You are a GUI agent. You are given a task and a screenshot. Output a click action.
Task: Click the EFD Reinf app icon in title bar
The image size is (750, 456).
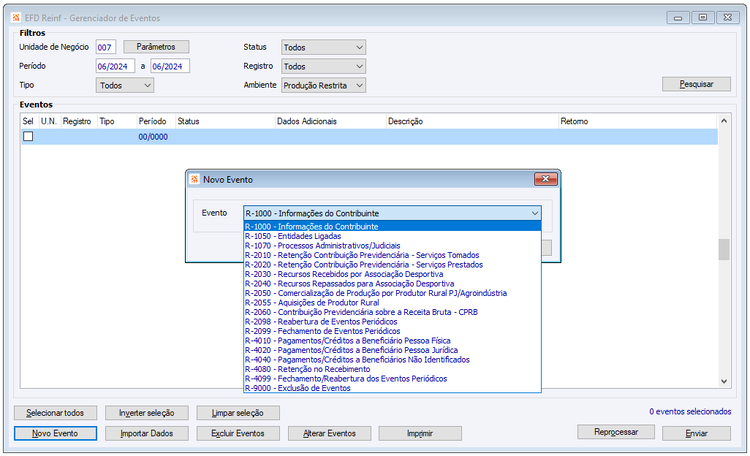(x=16, y=18)
